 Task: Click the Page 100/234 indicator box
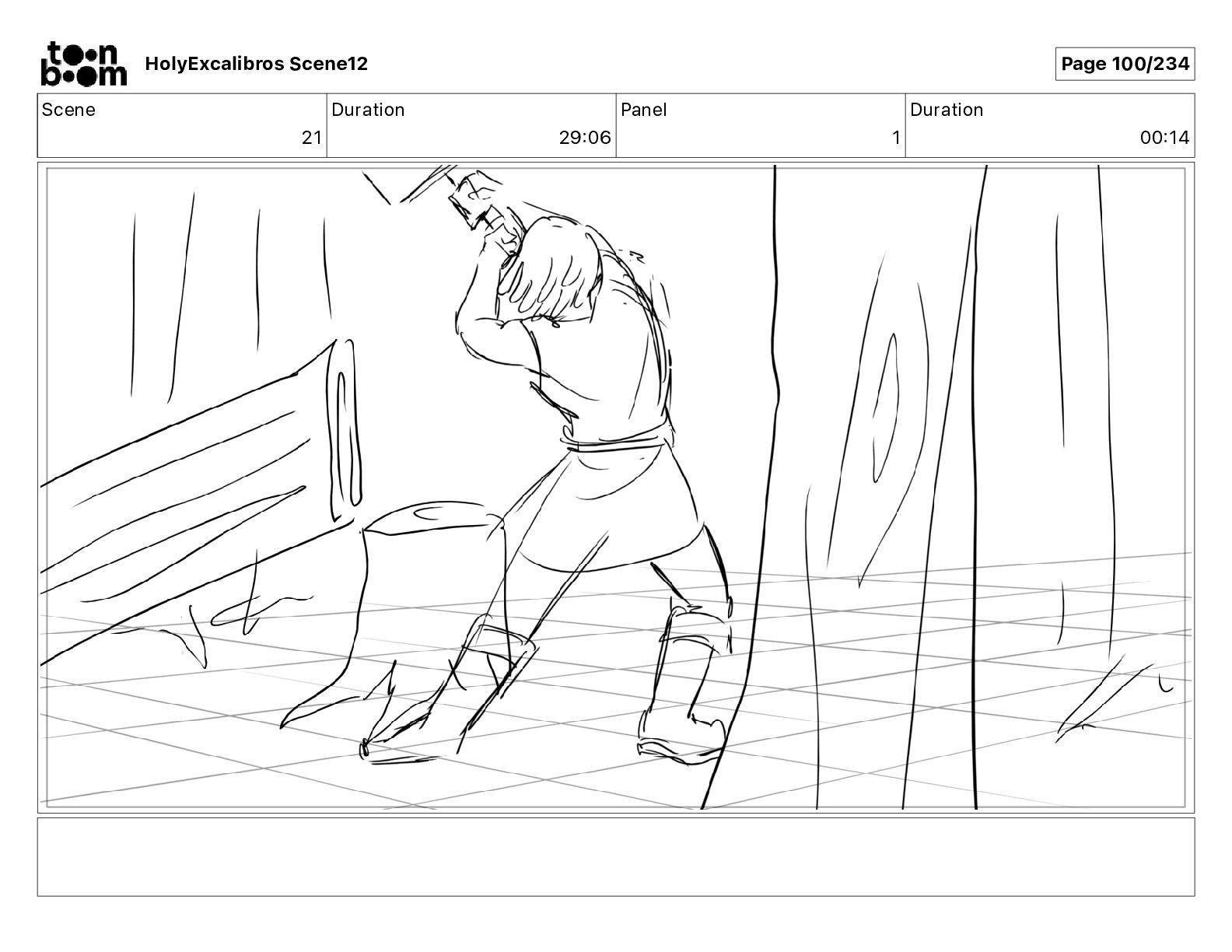(x=1125, y=64)
